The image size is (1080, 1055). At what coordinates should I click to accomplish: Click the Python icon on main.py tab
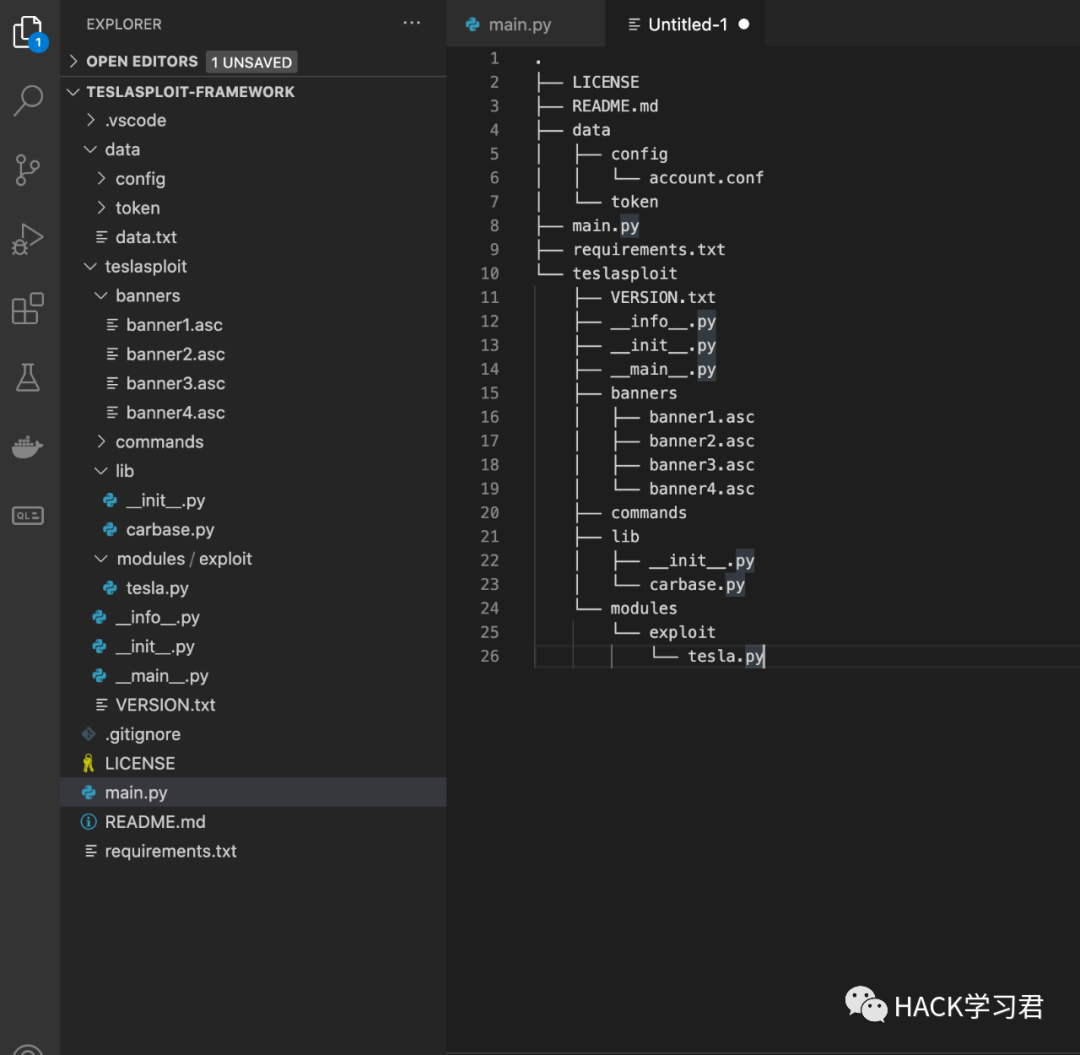(472, 24)
